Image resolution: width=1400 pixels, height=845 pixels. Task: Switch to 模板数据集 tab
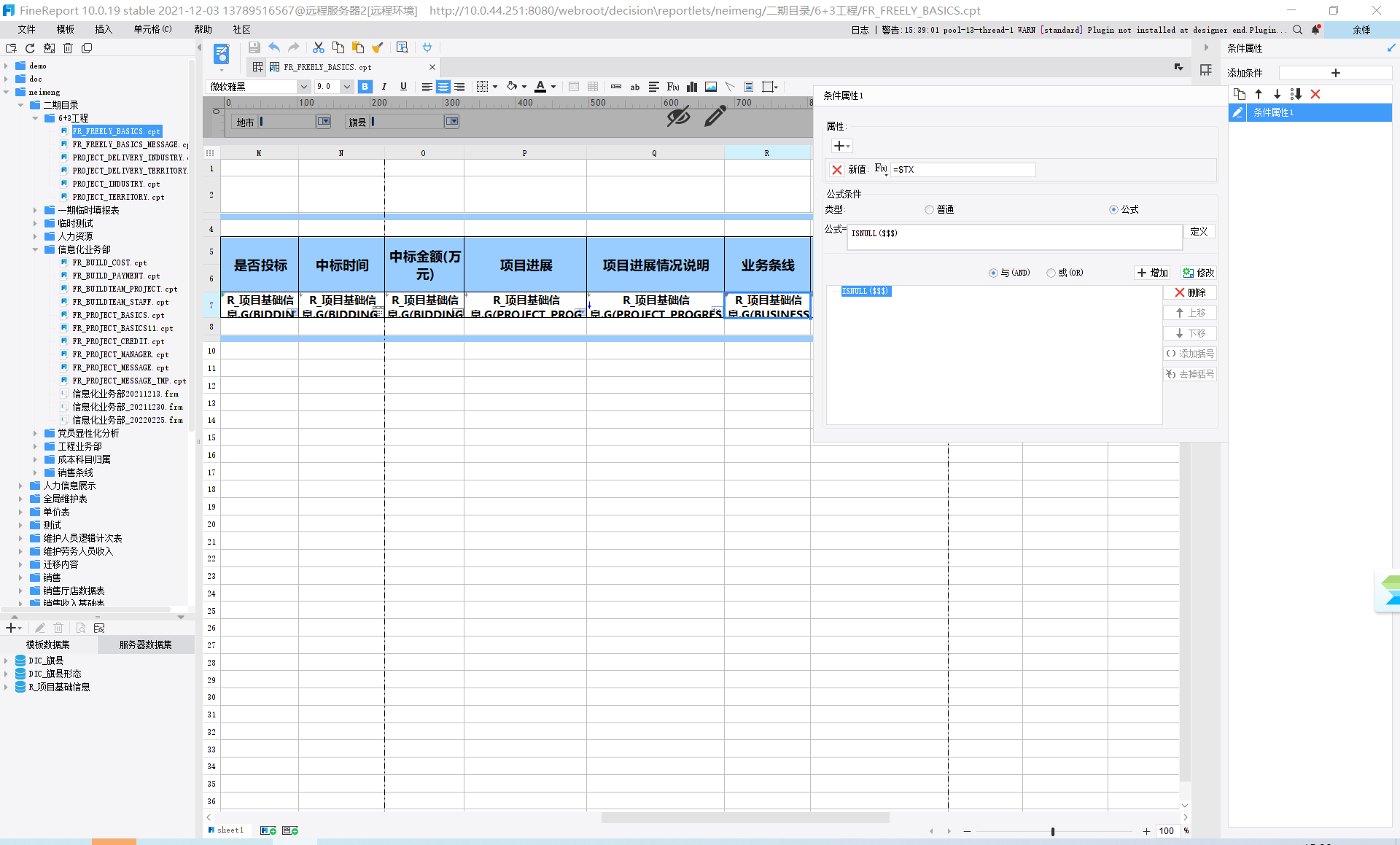click(x=48, y=645)
